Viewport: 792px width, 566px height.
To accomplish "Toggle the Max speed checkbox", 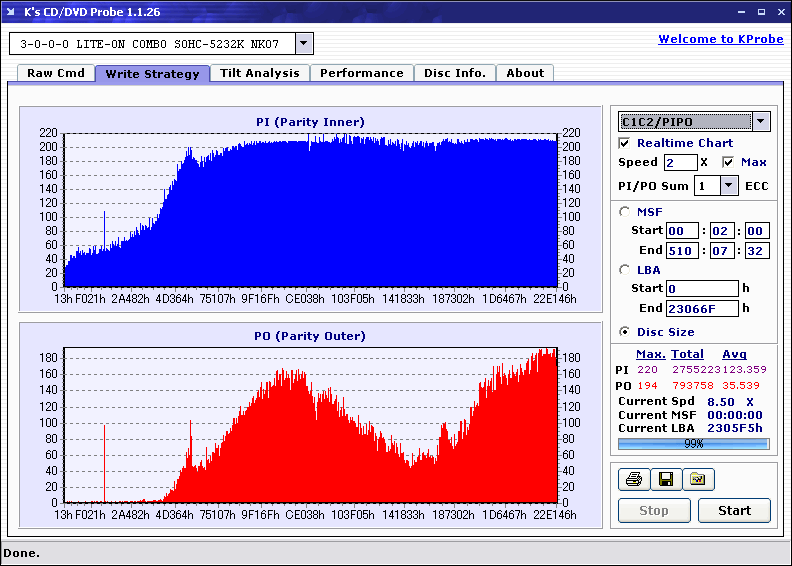I will point(728,162).
